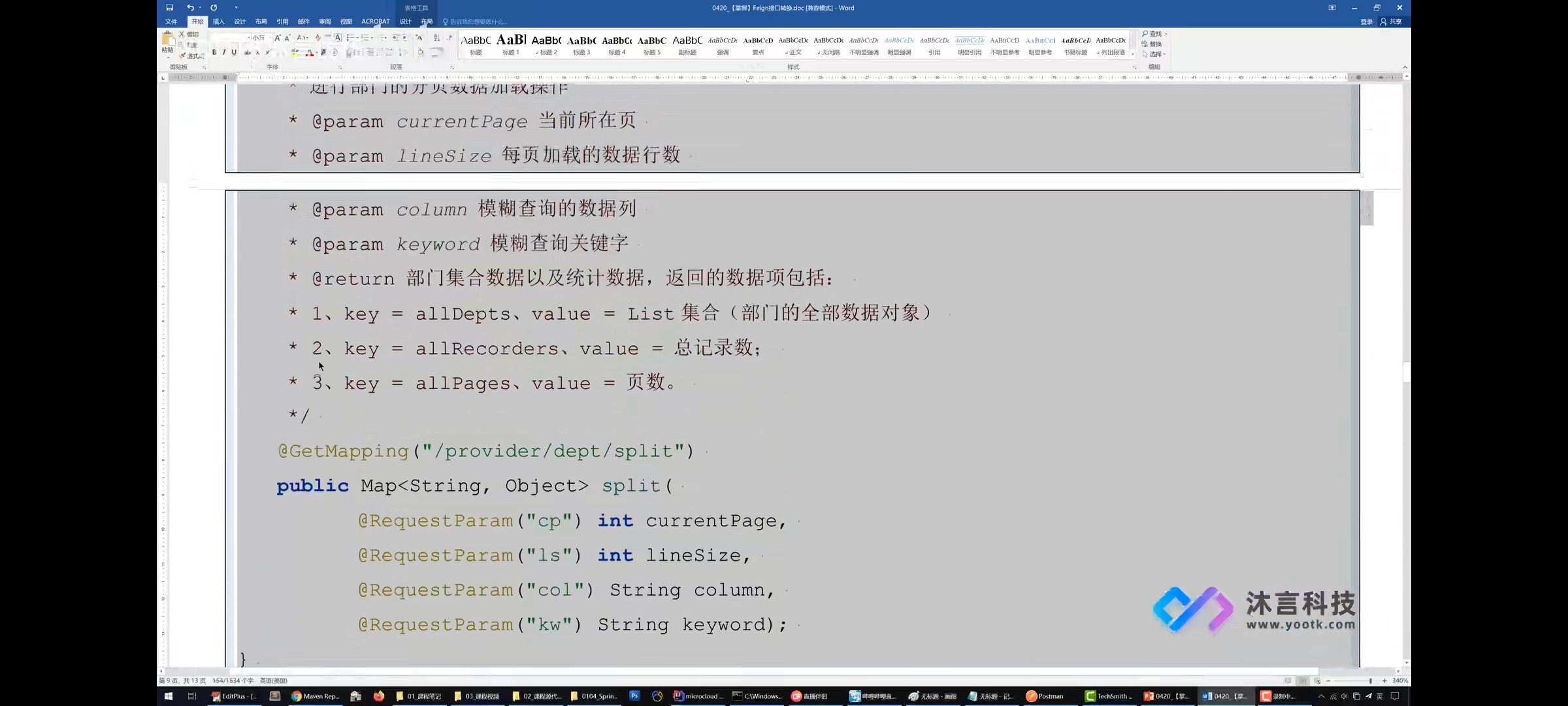This screenshot has height=706, width=1568.
Task: Click the Increase Indent icon
Action: click(x=405, y=38)
